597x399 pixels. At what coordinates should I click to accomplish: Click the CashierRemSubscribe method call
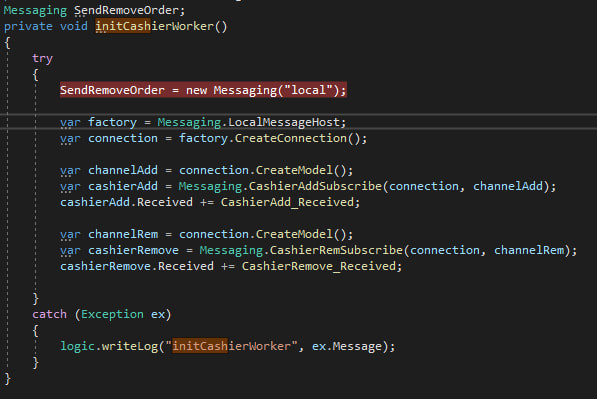pyautogui.click(x=336, y=250)
